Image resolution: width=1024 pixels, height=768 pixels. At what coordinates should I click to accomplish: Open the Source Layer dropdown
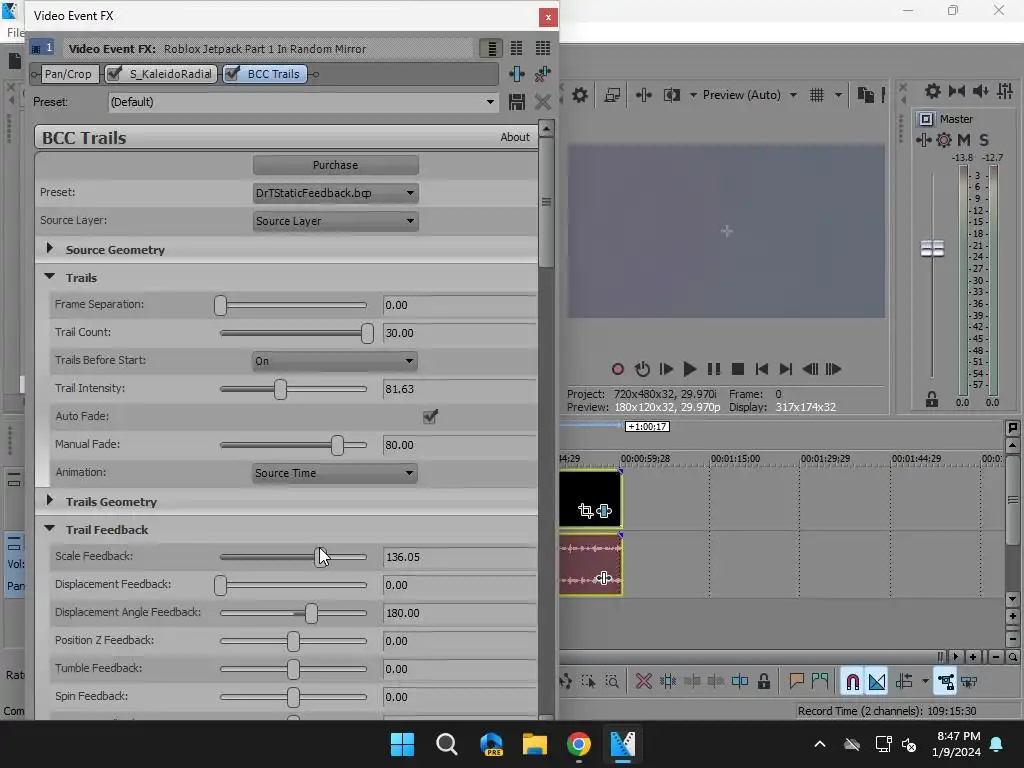click(336, 221)
